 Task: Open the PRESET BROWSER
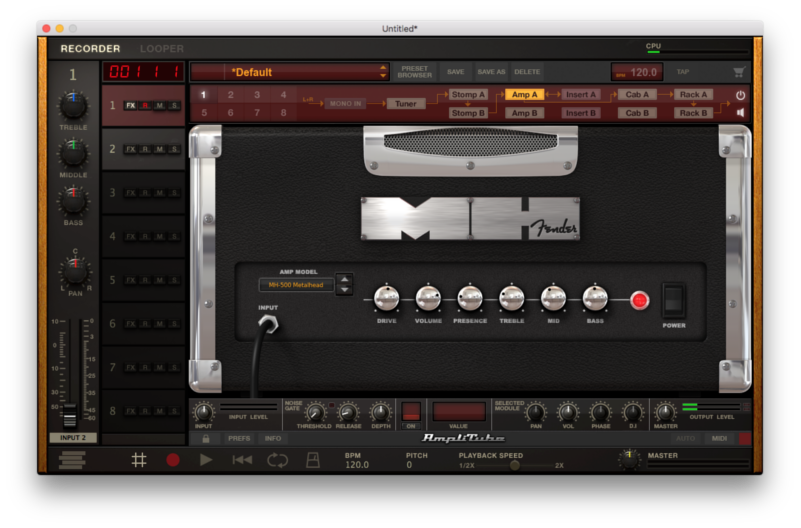(414, 72)
